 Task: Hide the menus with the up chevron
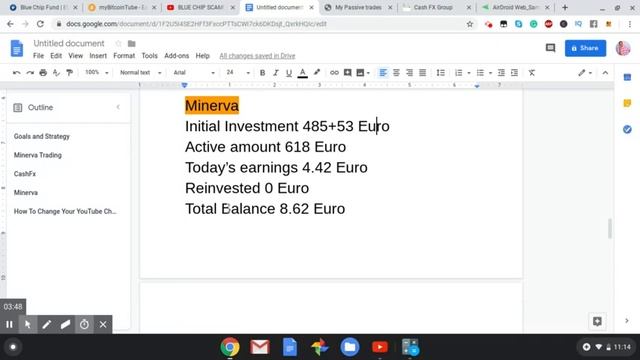click(605, 73)
